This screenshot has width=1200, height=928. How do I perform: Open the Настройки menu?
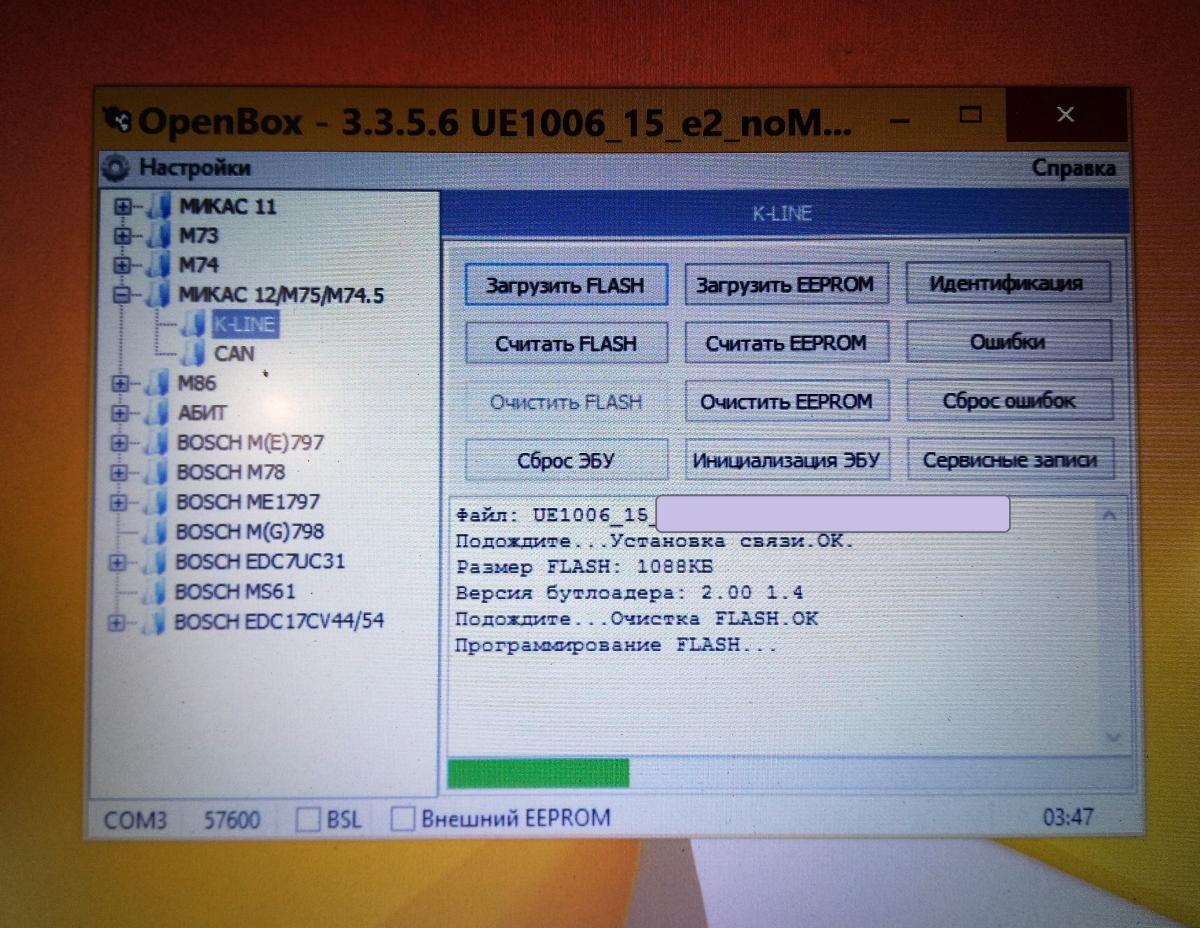194,167
